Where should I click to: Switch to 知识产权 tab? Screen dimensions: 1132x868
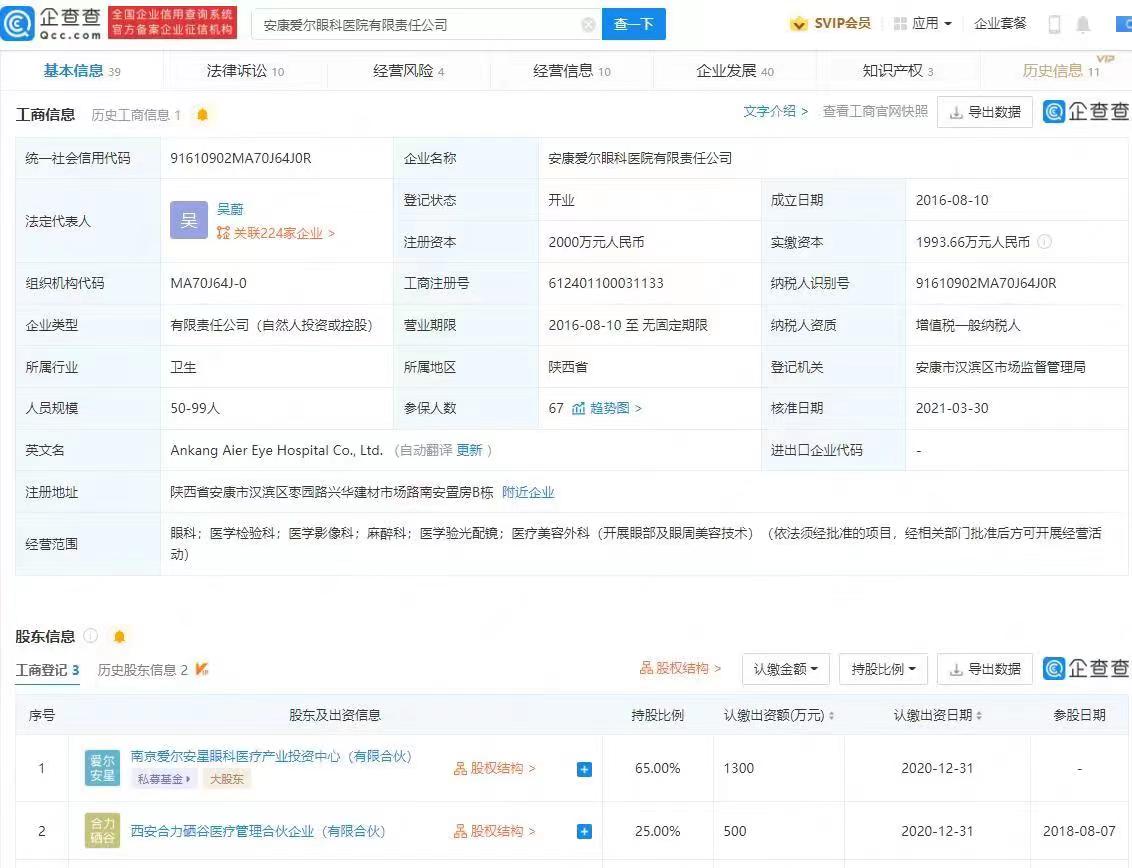[x=898, y=71]
